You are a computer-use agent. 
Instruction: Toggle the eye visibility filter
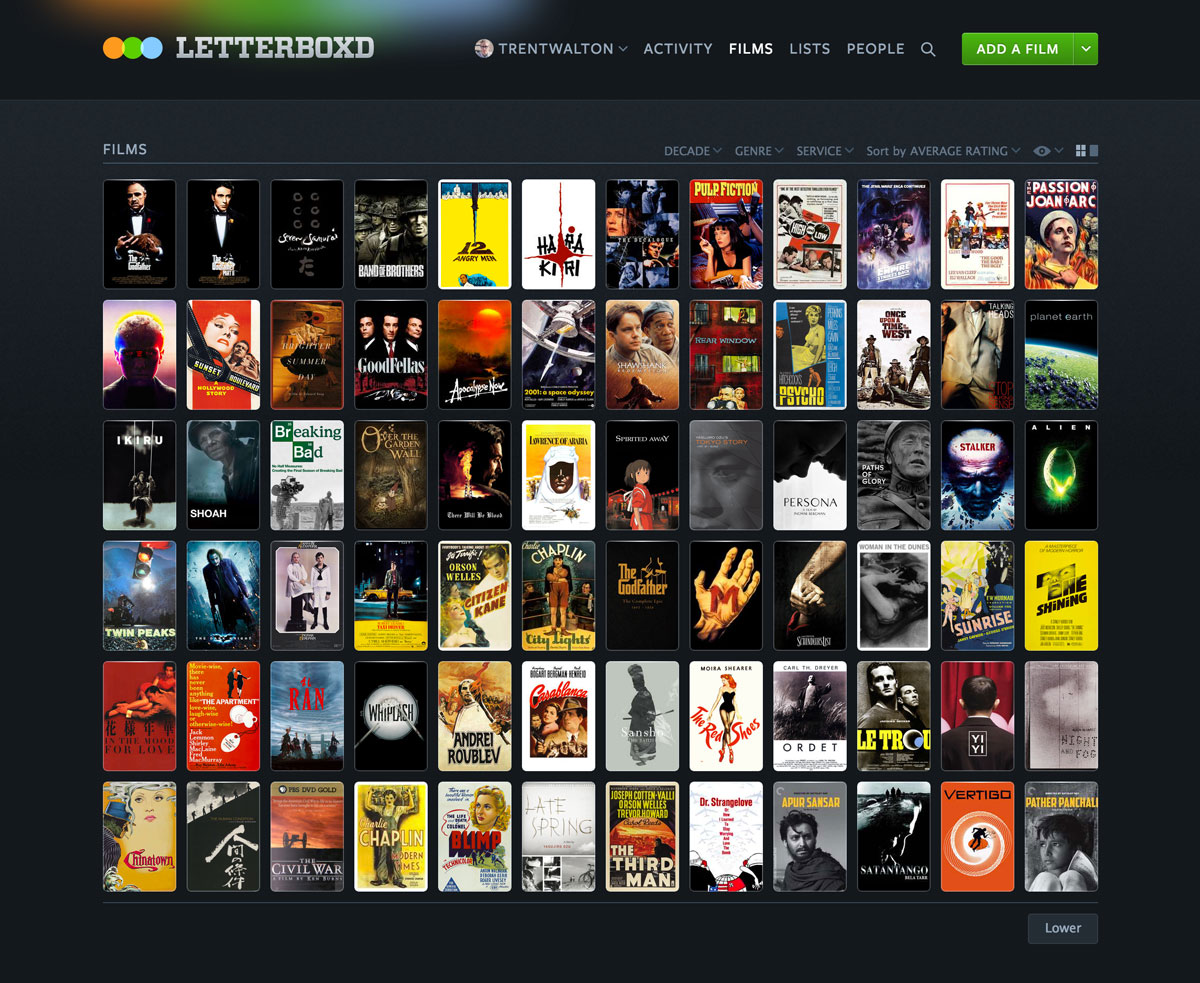1042,151
